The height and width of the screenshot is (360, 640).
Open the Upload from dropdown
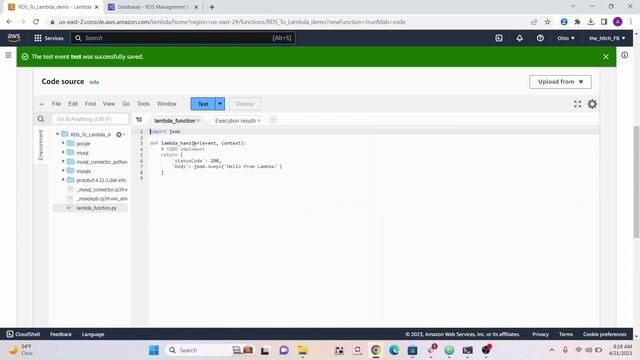[560, 82]
